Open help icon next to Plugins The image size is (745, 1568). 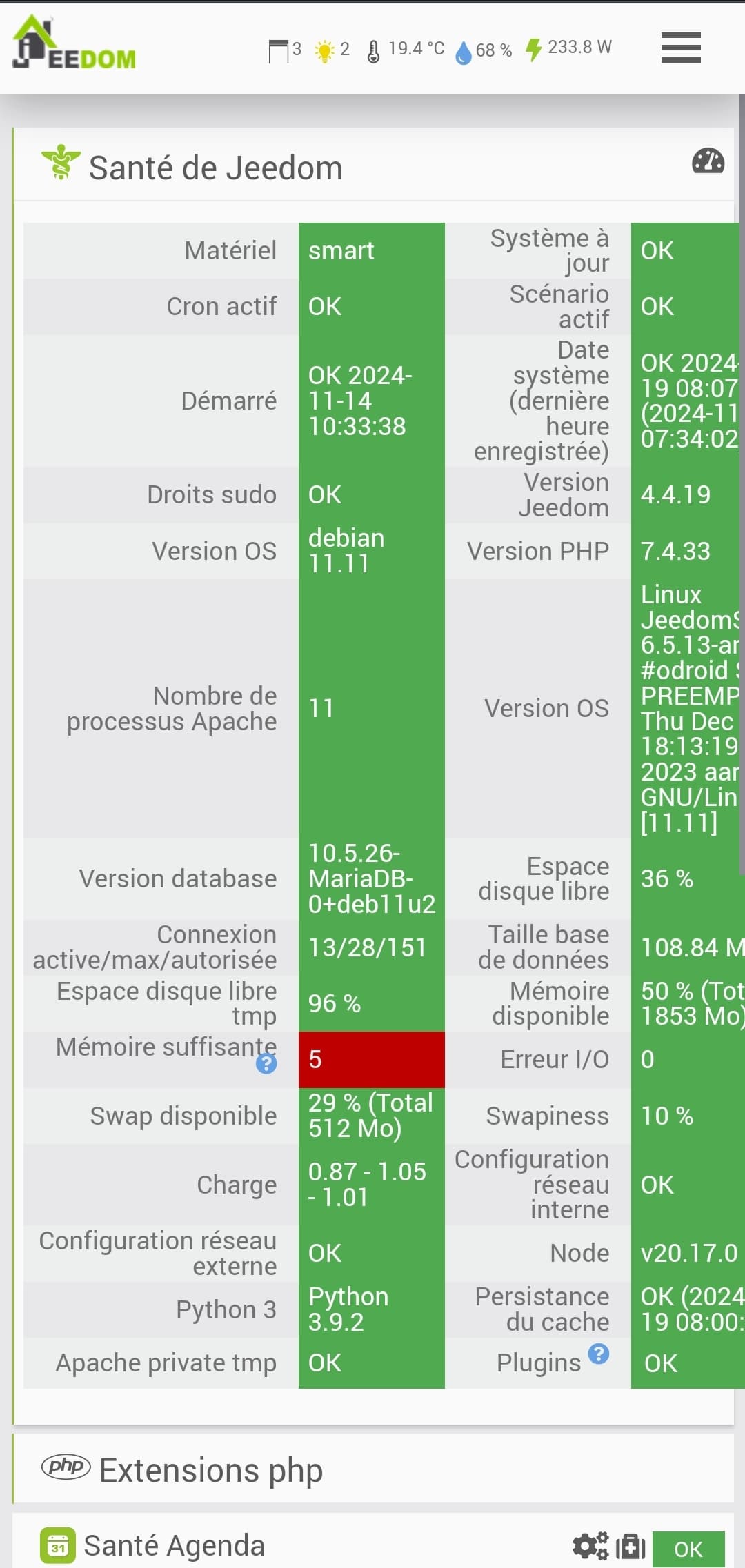point(599,1354)
